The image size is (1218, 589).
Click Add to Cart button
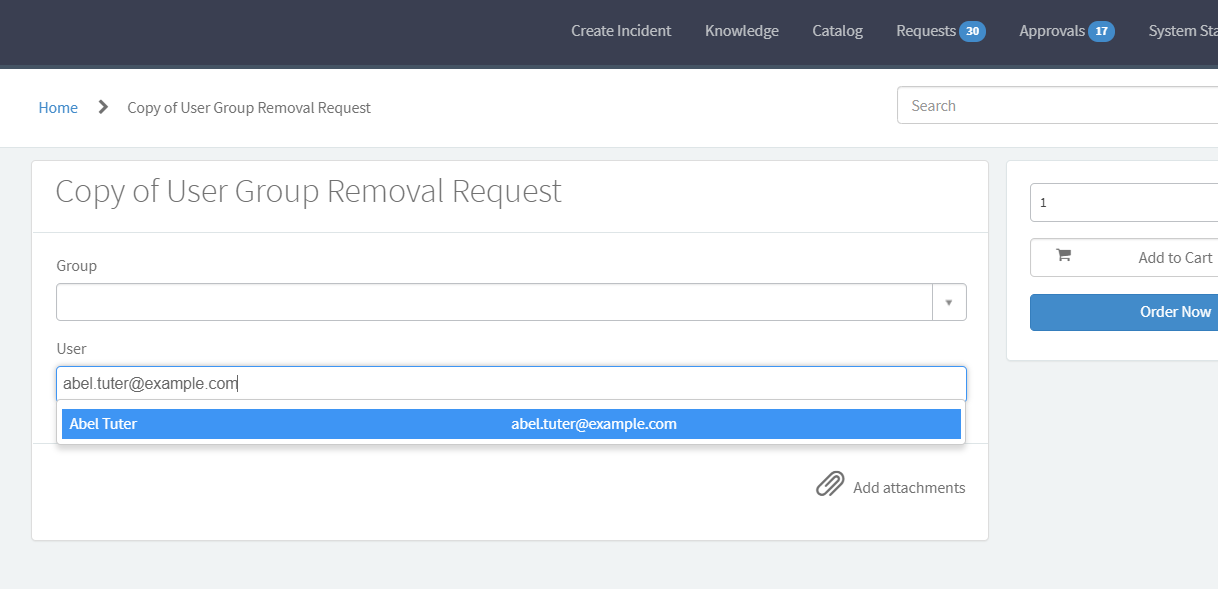point(1124,257)
